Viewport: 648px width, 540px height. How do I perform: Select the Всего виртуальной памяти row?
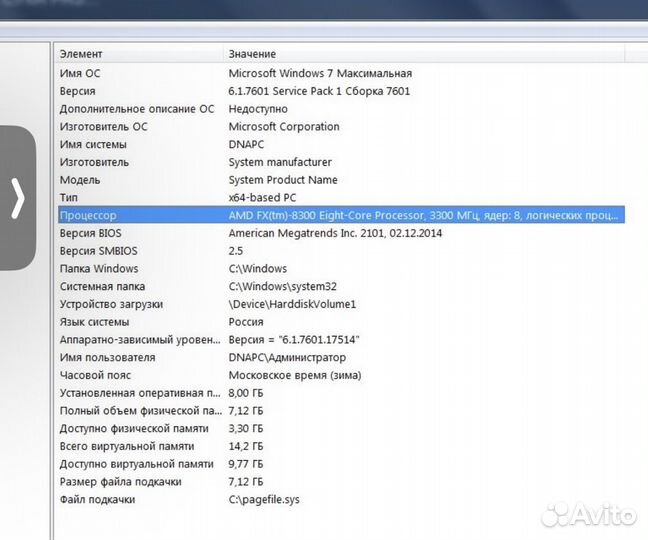coord(127,446)
